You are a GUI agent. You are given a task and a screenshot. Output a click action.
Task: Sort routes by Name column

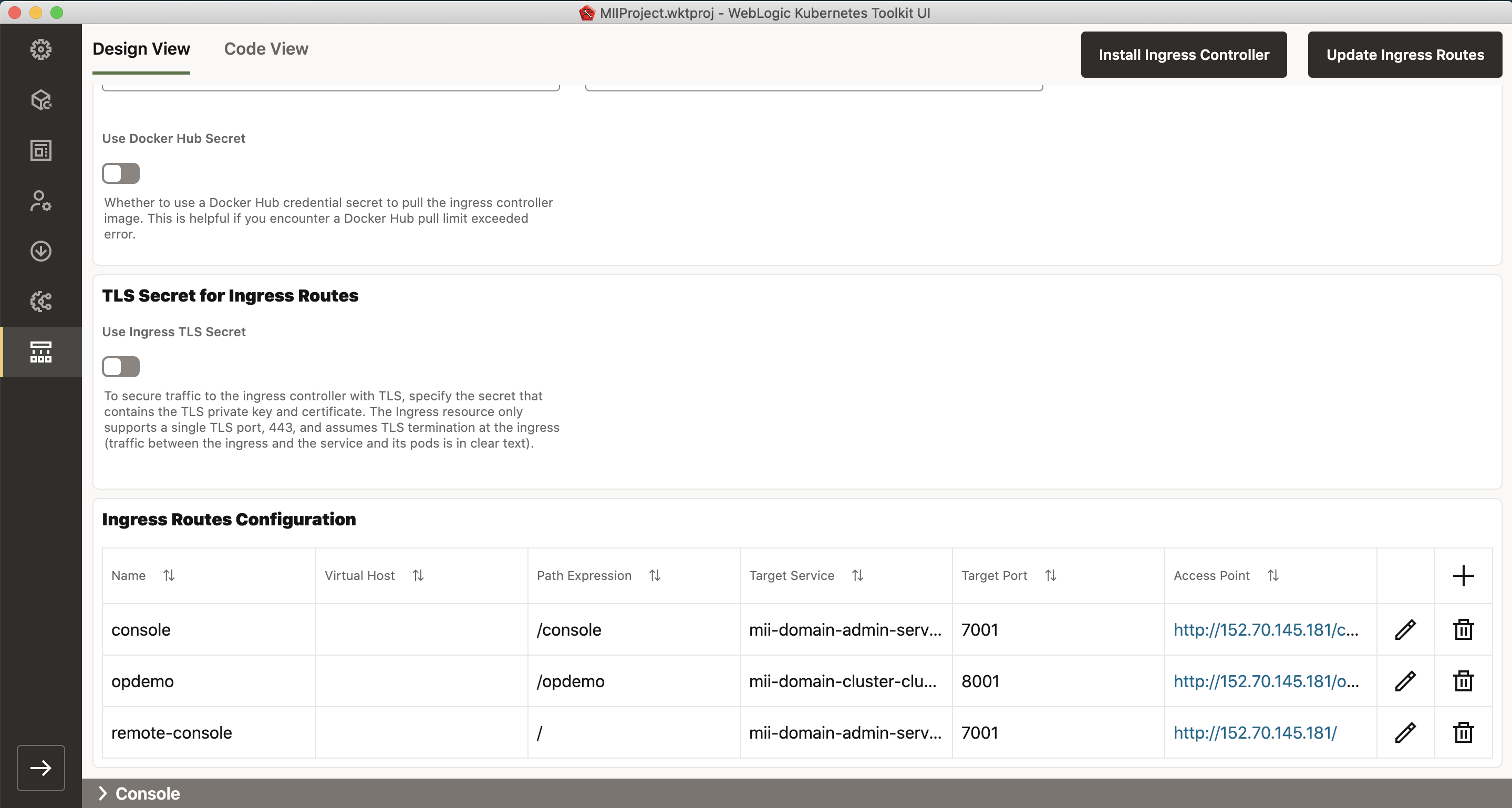click(169, 576)
